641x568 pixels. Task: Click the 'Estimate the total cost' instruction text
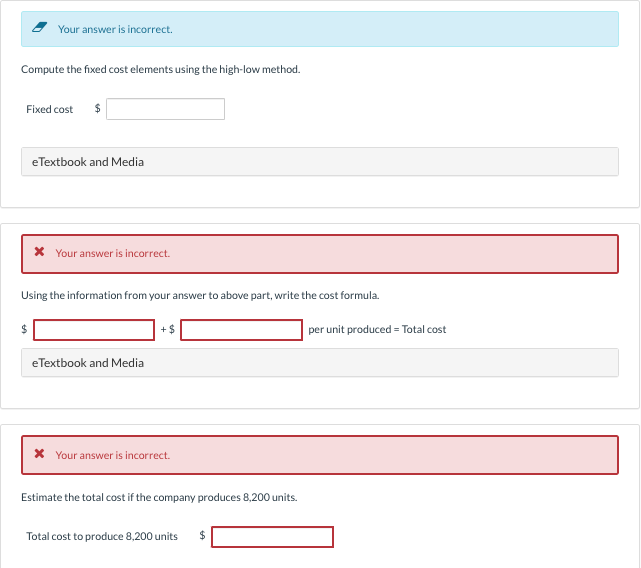click(159, 497)
